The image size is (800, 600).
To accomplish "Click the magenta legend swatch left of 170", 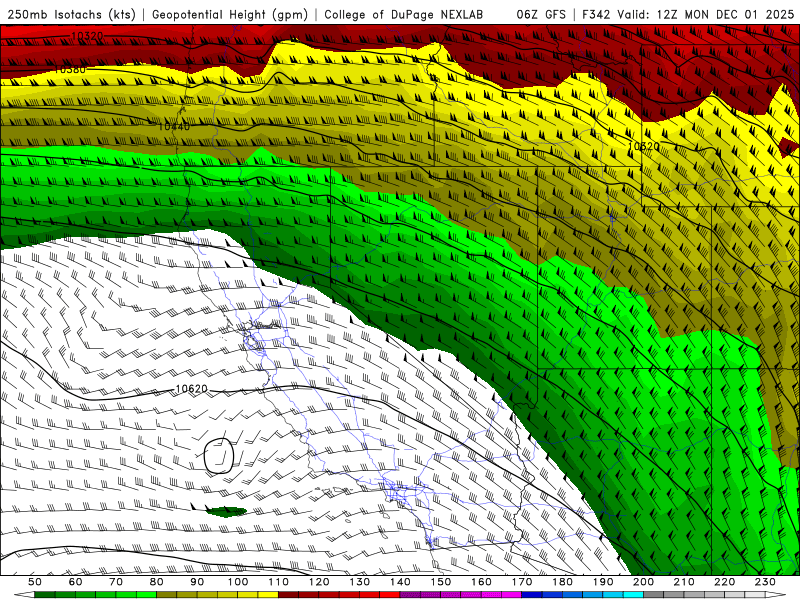I will point(511,595).
